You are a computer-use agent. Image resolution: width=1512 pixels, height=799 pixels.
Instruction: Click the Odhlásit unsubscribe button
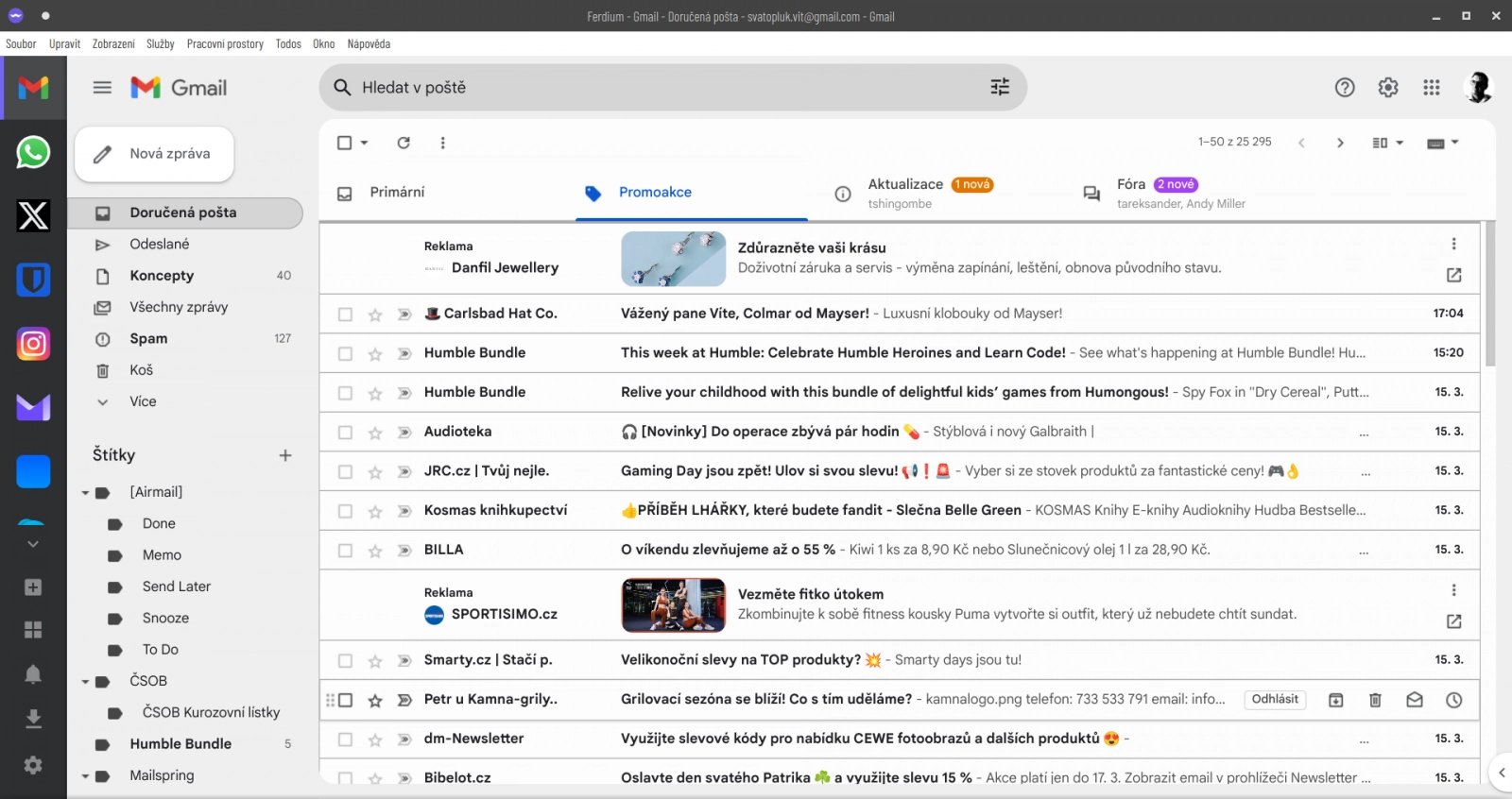click(1275, 699)
